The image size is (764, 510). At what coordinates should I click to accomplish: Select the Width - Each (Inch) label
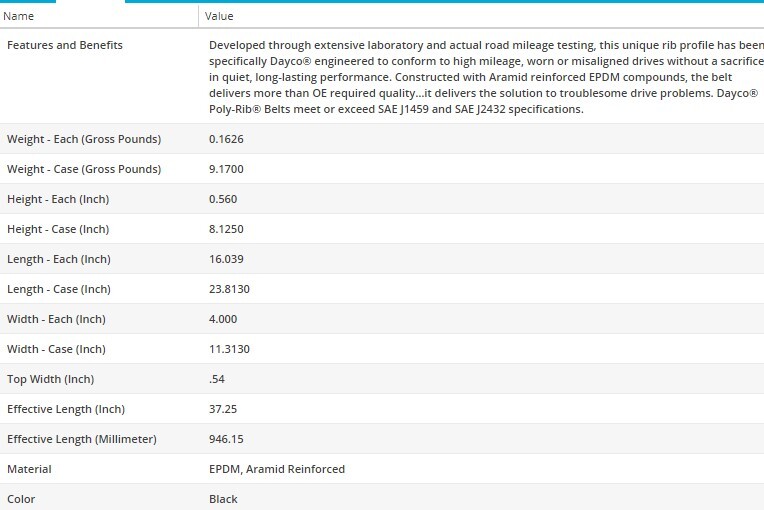click(56, 319)
